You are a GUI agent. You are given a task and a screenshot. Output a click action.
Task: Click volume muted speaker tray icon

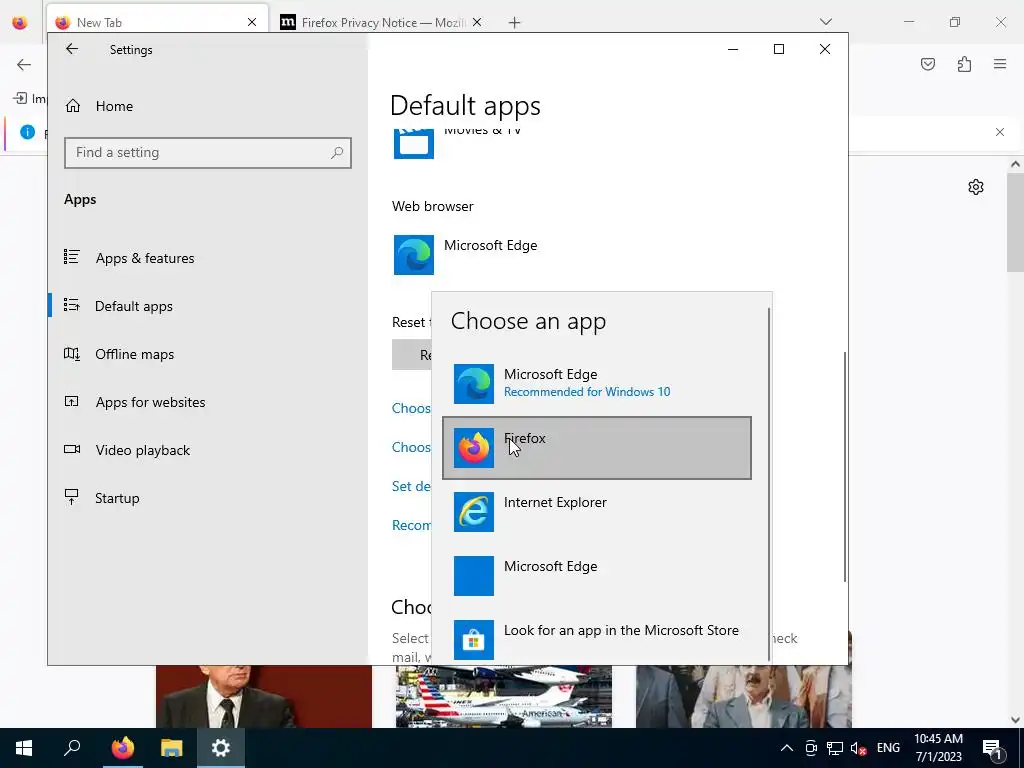859,748
